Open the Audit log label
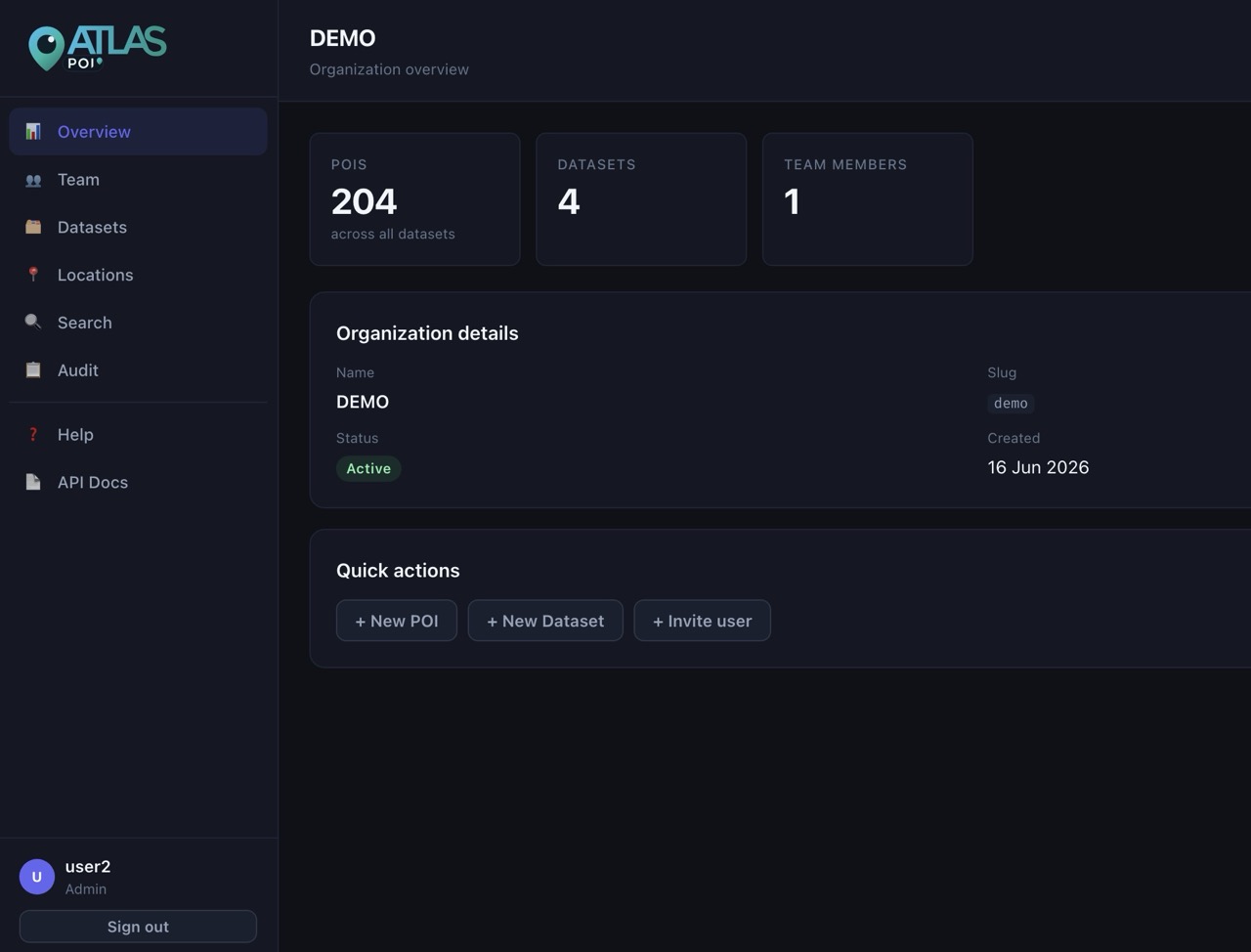Screen dimensions: 1251x952 click(78, 370)
